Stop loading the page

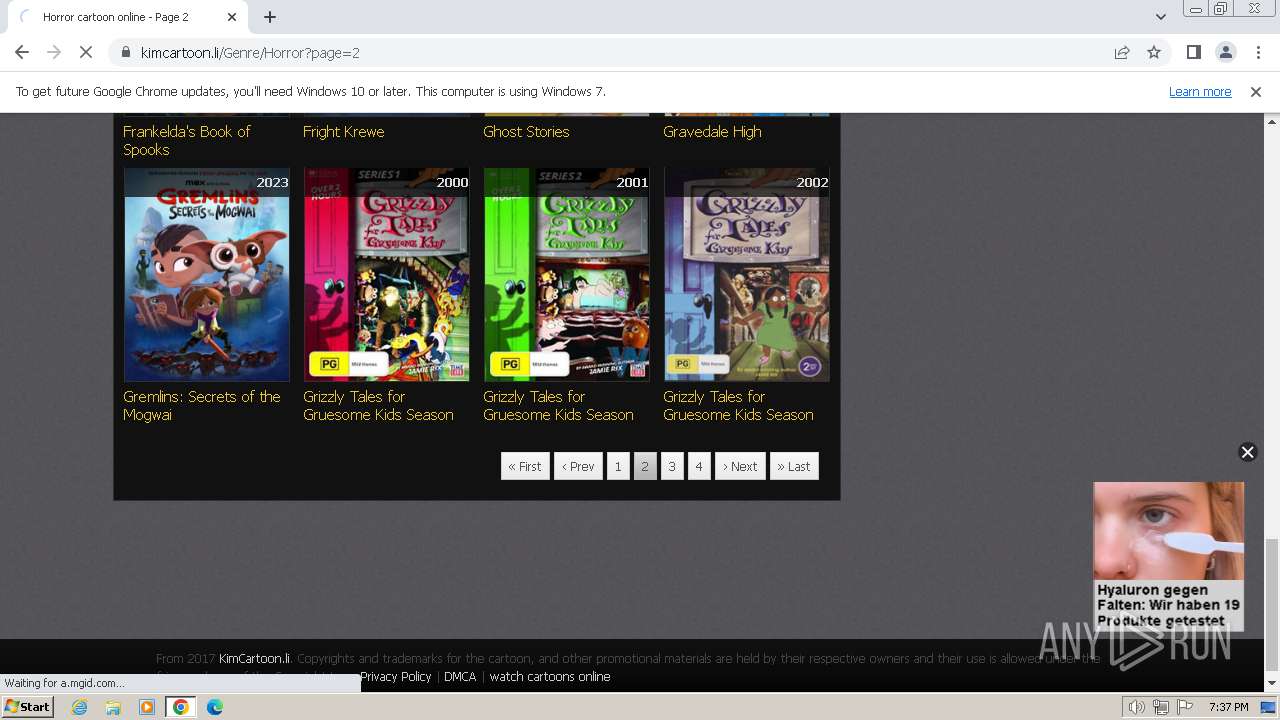(x=85, y=52)
